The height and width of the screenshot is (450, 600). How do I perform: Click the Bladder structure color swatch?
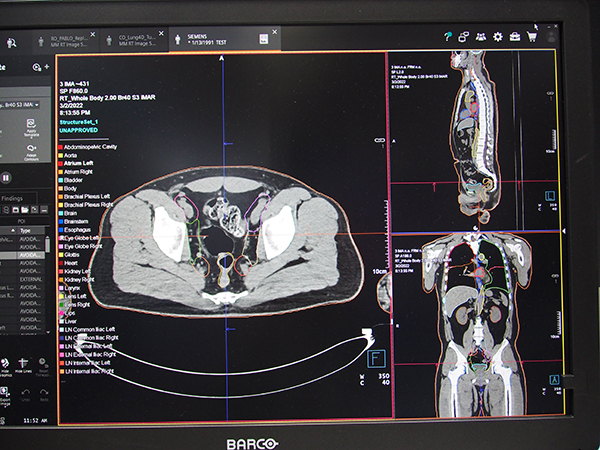[x=61, y=179]
